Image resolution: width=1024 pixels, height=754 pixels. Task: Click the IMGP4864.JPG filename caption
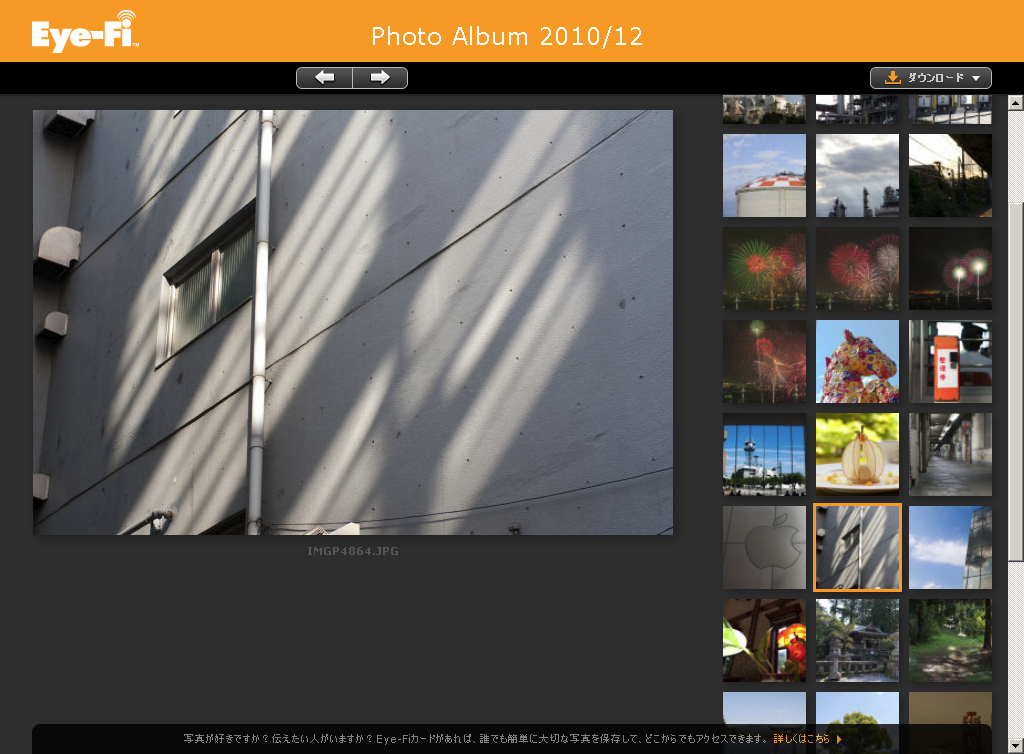353,551
